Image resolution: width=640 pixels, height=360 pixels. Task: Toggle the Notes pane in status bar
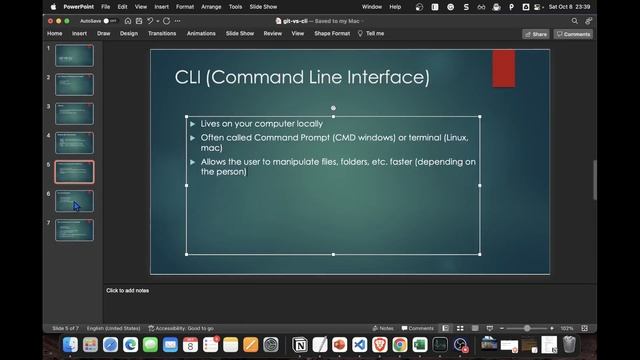click(x=383, y=328)
